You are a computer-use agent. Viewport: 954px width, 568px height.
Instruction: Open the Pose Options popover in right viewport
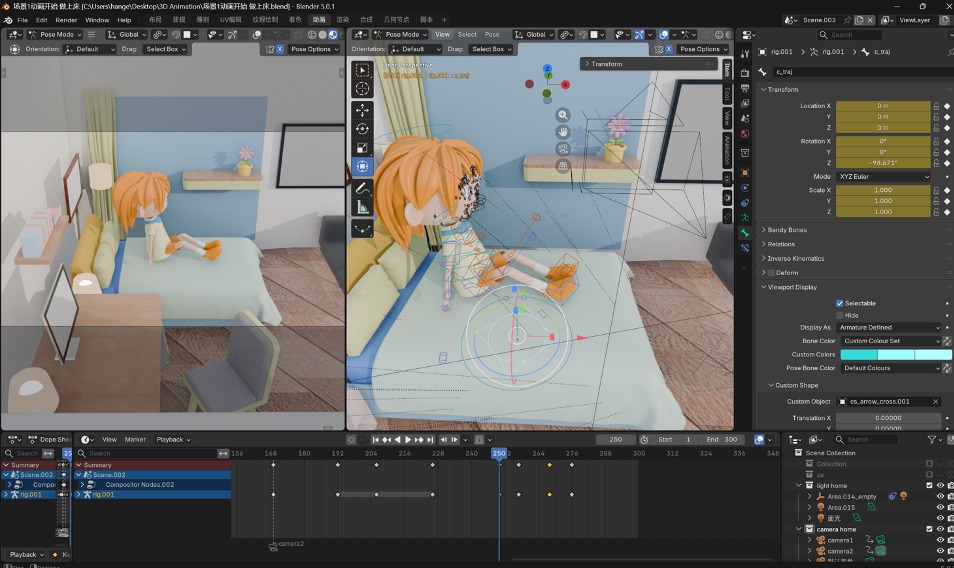click(x=703, y=49)
